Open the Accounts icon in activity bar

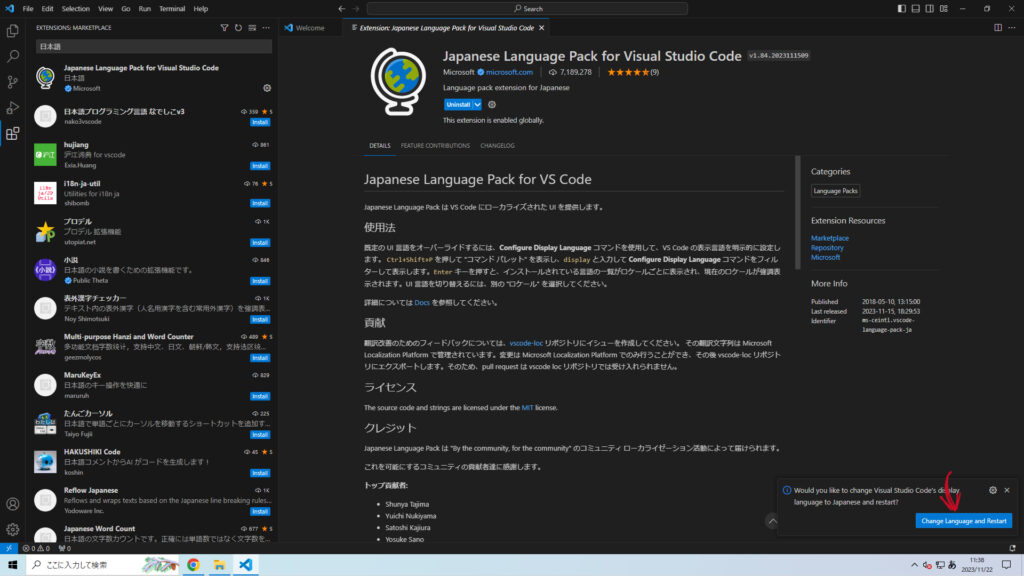point(12,504)
